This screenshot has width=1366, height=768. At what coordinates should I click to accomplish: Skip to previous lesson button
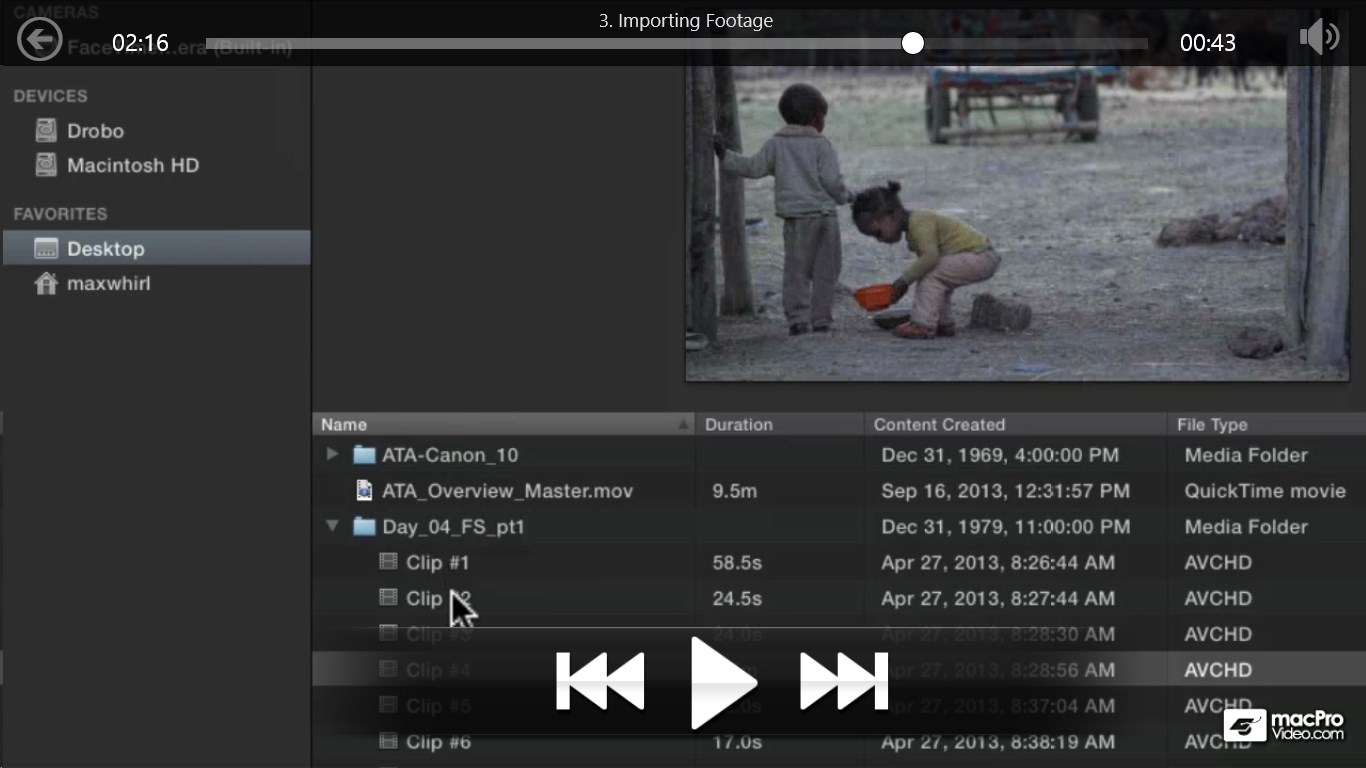coord(600,681)
